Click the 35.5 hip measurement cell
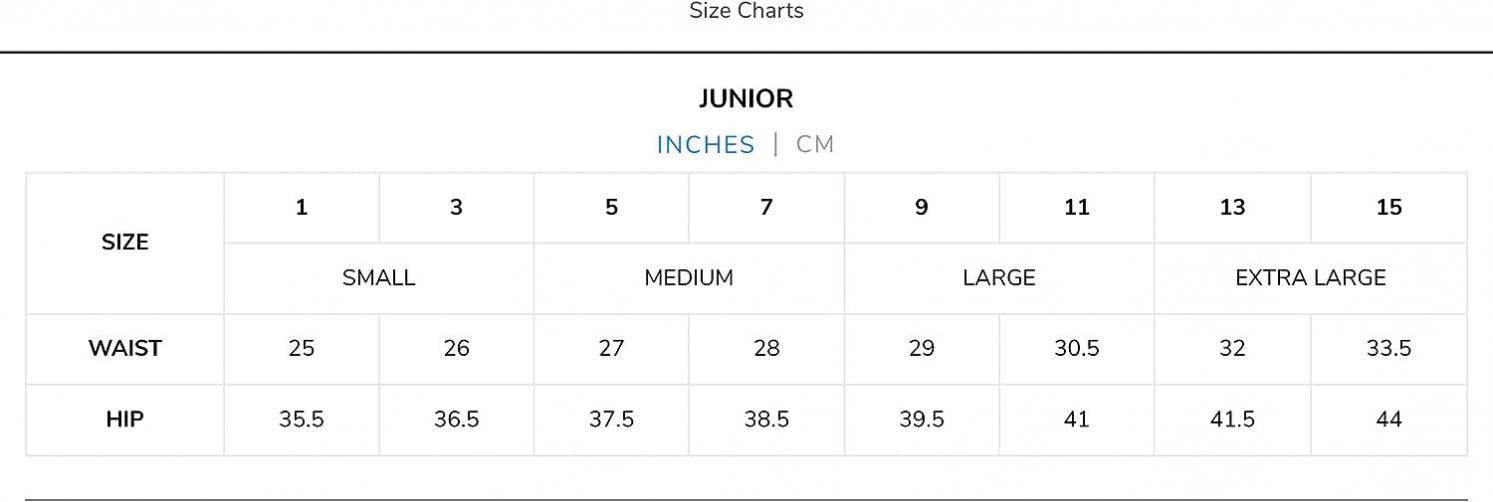This screenshot has height=502, width=1493. pos(301,420)
